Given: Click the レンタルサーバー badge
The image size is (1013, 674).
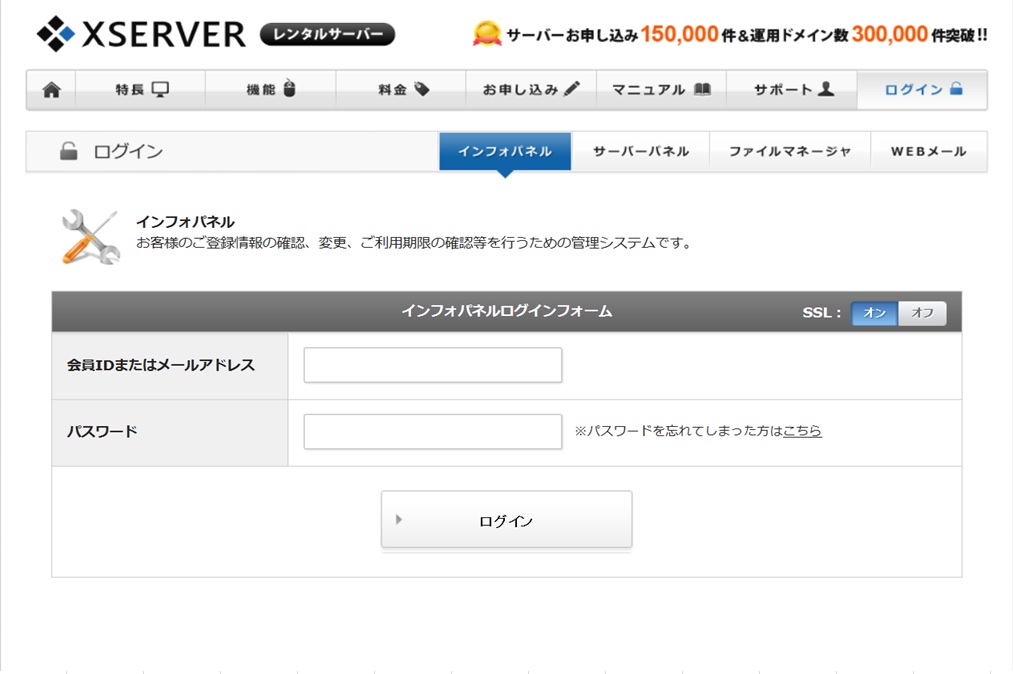Looking at the screenshot, I should [x=327, y=35].
